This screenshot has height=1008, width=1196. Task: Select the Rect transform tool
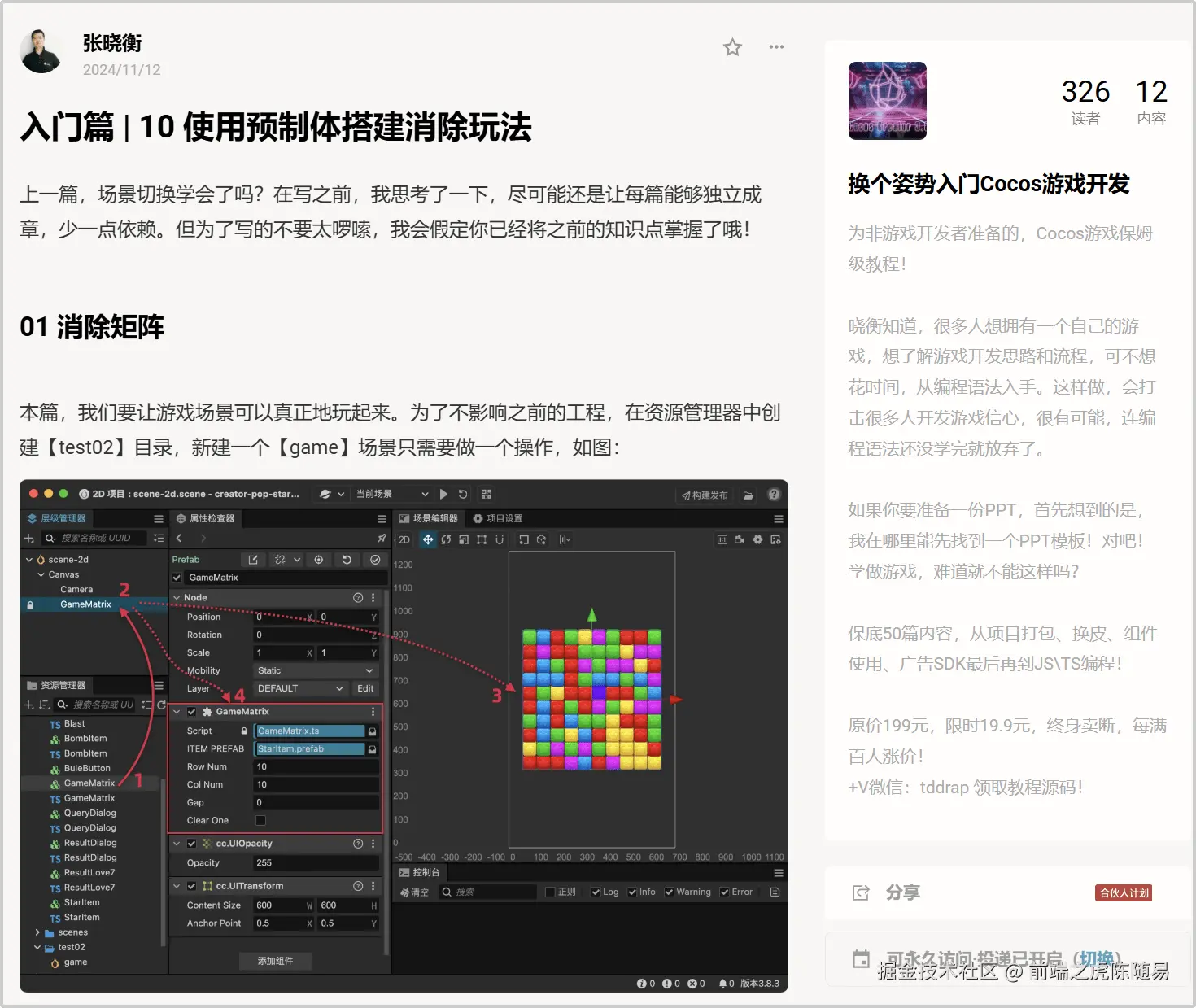[x=482, y=539]
